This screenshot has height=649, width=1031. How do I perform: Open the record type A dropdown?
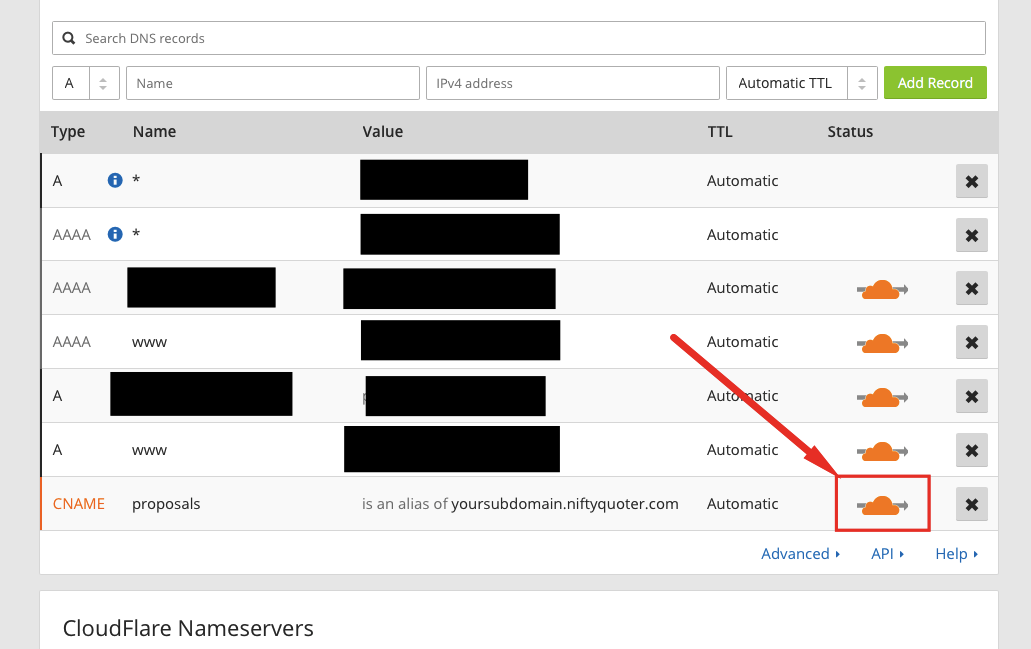(x=86, y=83)
